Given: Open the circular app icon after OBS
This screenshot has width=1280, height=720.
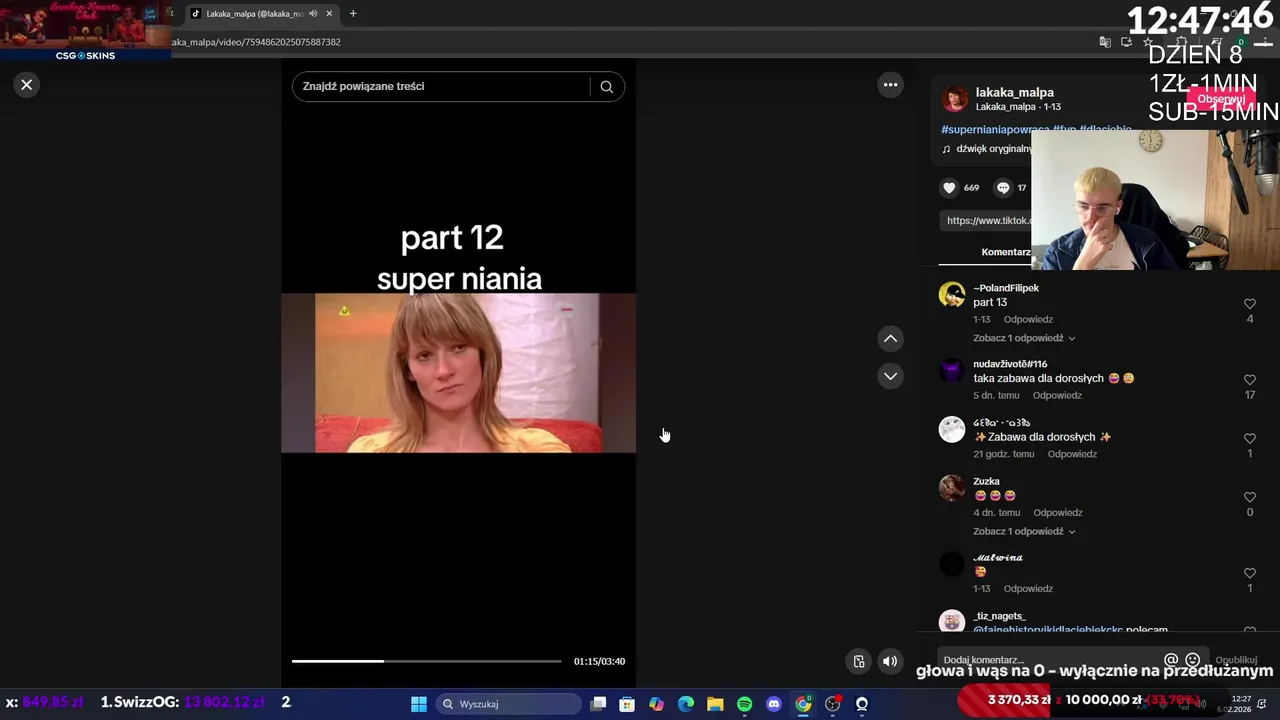Looking at the screenshot, I should pos(862,704).
